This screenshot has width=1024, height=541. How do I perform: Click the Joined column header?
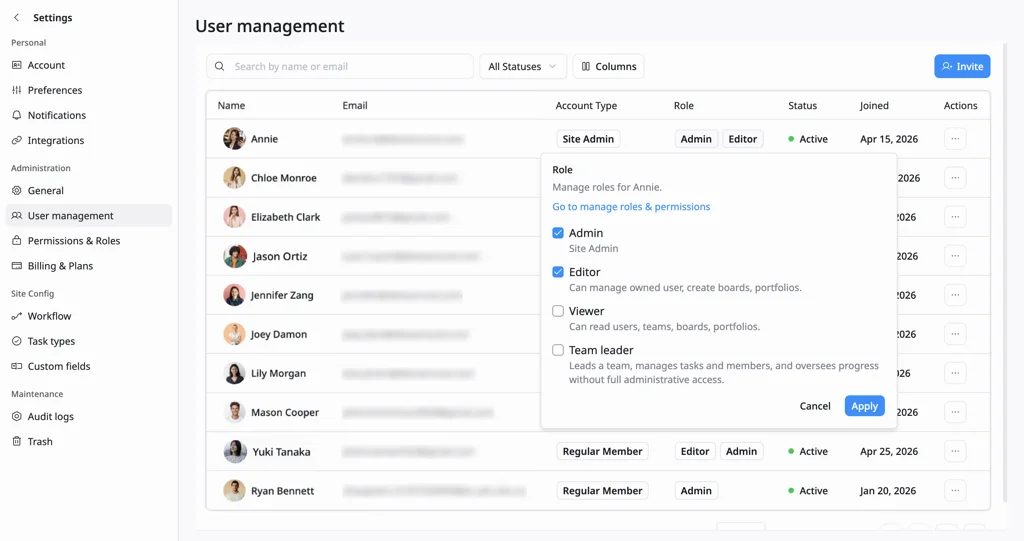coord(874,105)
